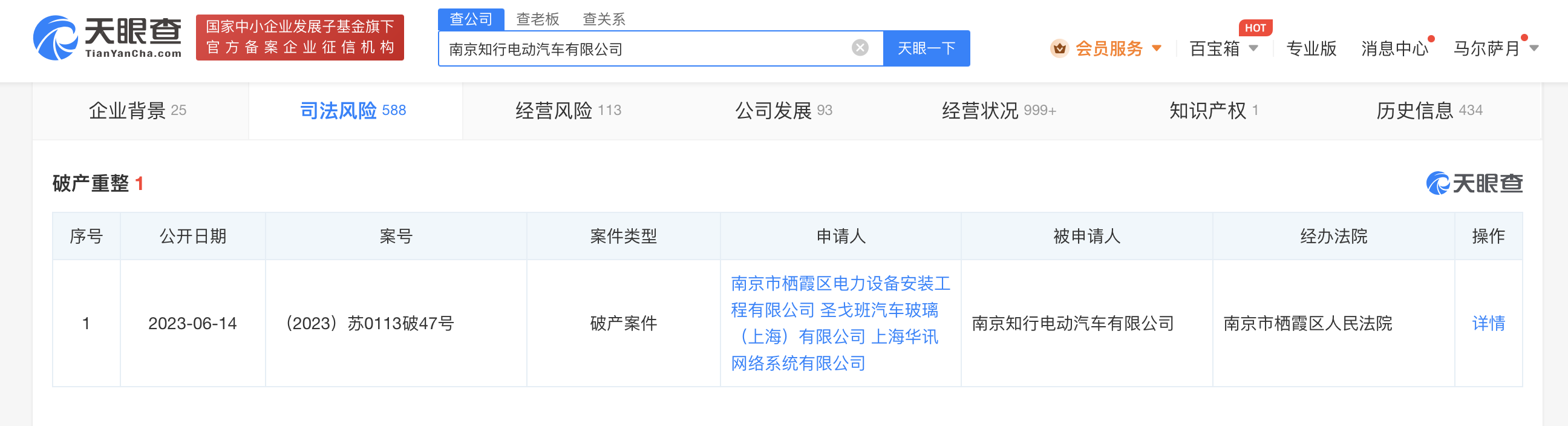Click the 申请人 column header
The image size is (1568, 426).
coord(841,236)
